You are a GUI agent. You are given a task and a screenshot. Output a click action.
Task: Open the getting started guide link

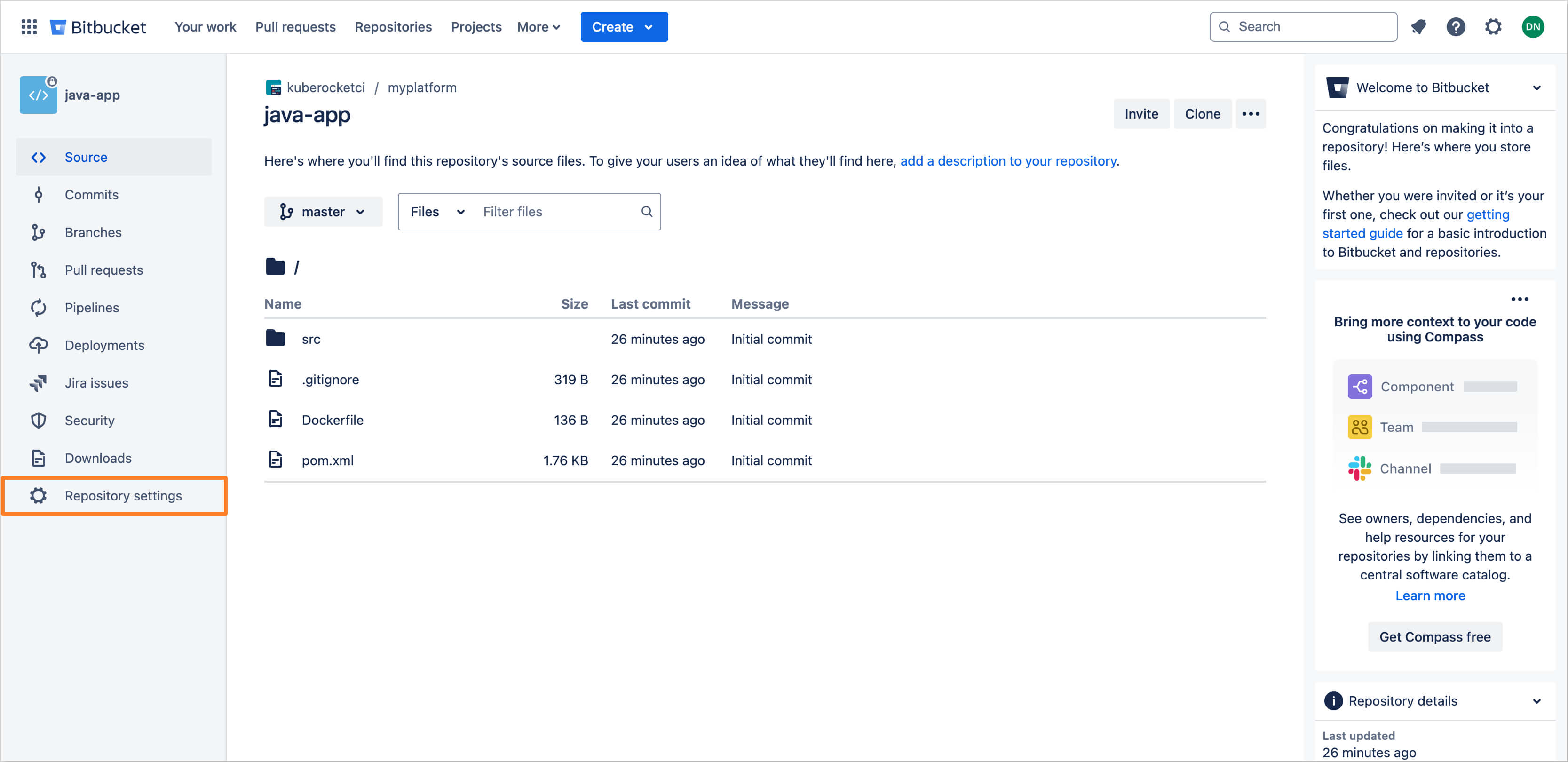point(1362,233)
